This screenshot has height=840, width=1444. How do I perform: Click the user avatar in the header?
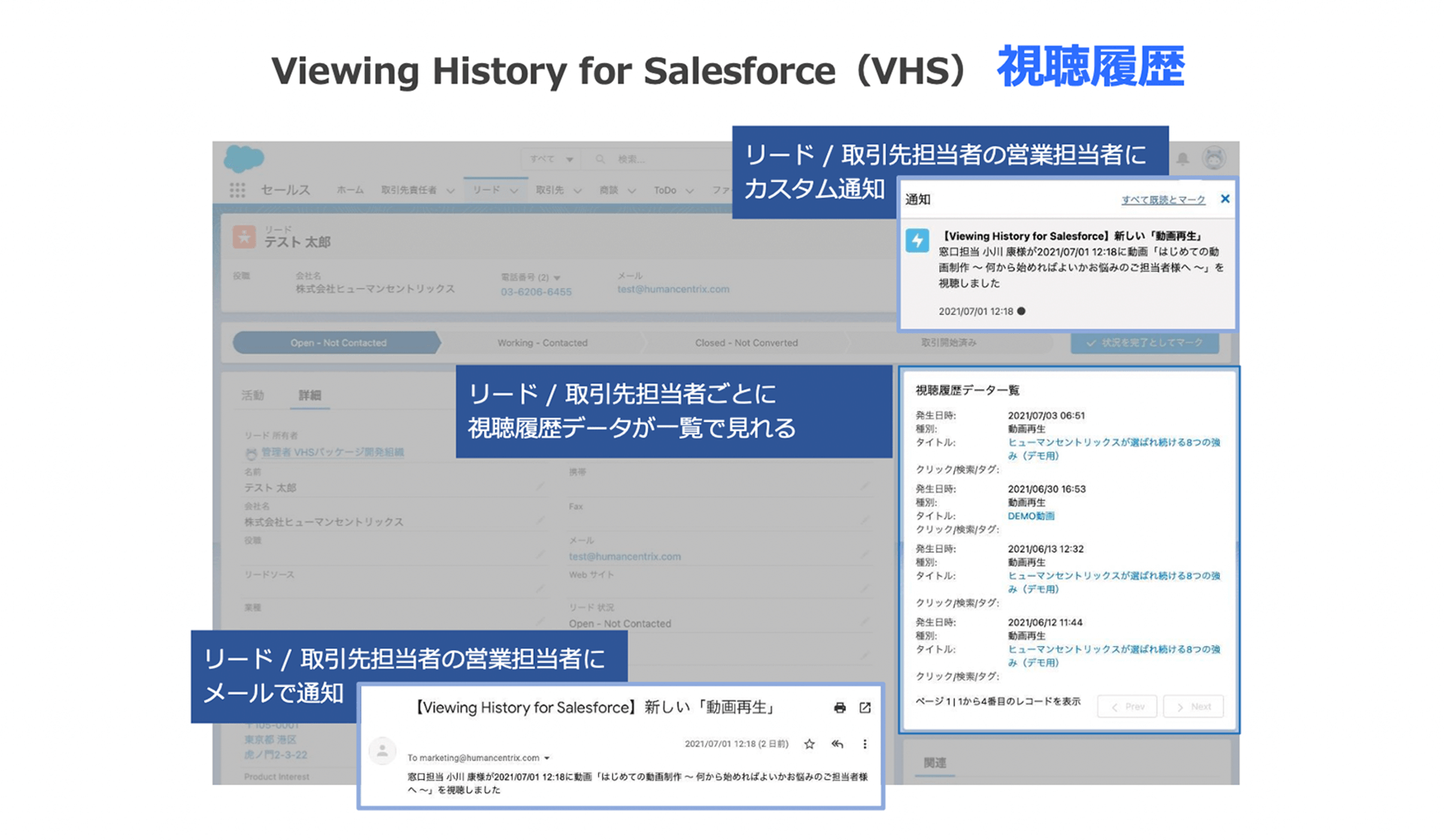tap(1214, 158)
